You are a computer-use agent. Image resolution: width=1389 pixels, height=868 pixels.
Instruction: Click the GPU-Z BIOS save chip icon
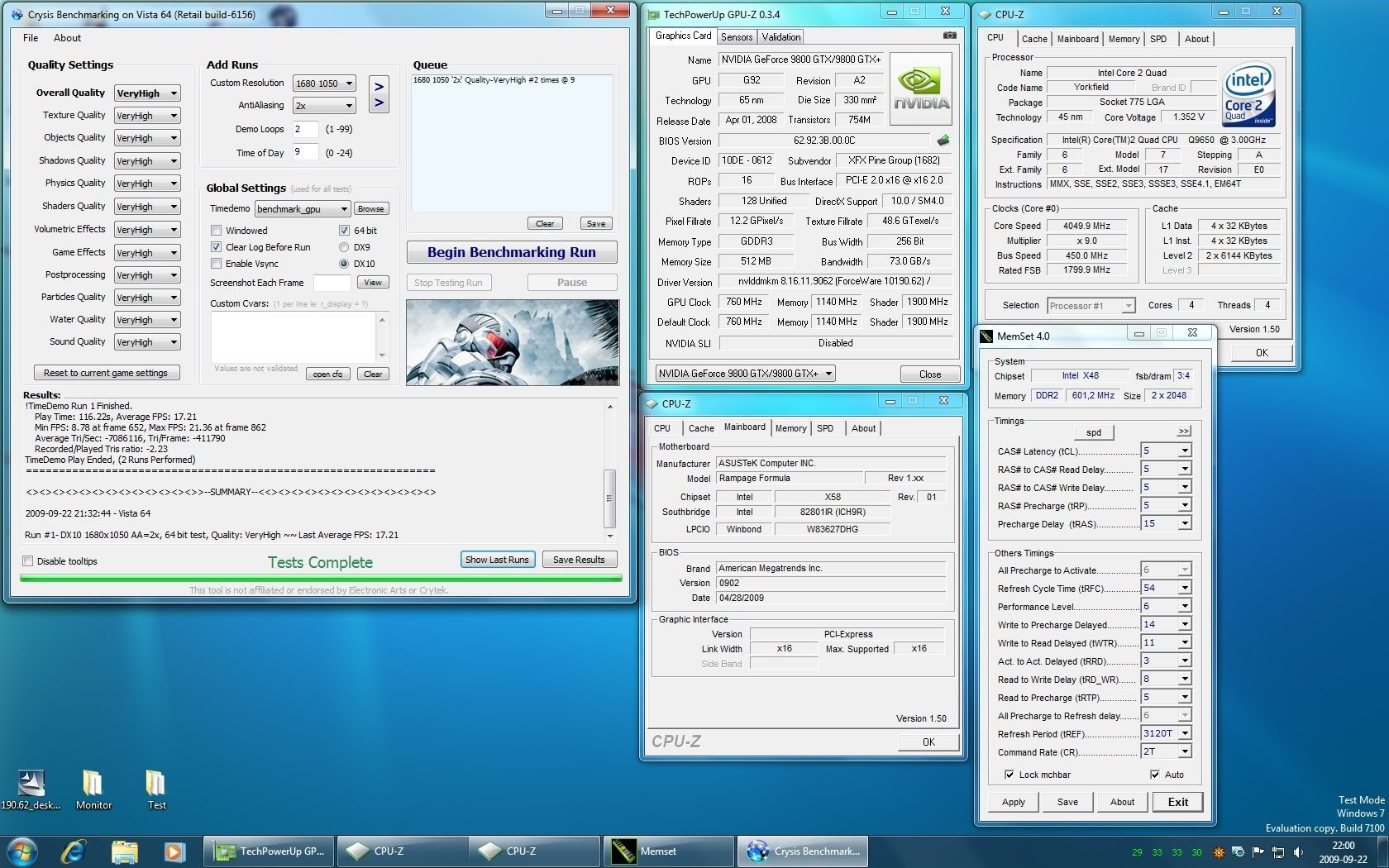pyautogui.click(x=943, y=141)
